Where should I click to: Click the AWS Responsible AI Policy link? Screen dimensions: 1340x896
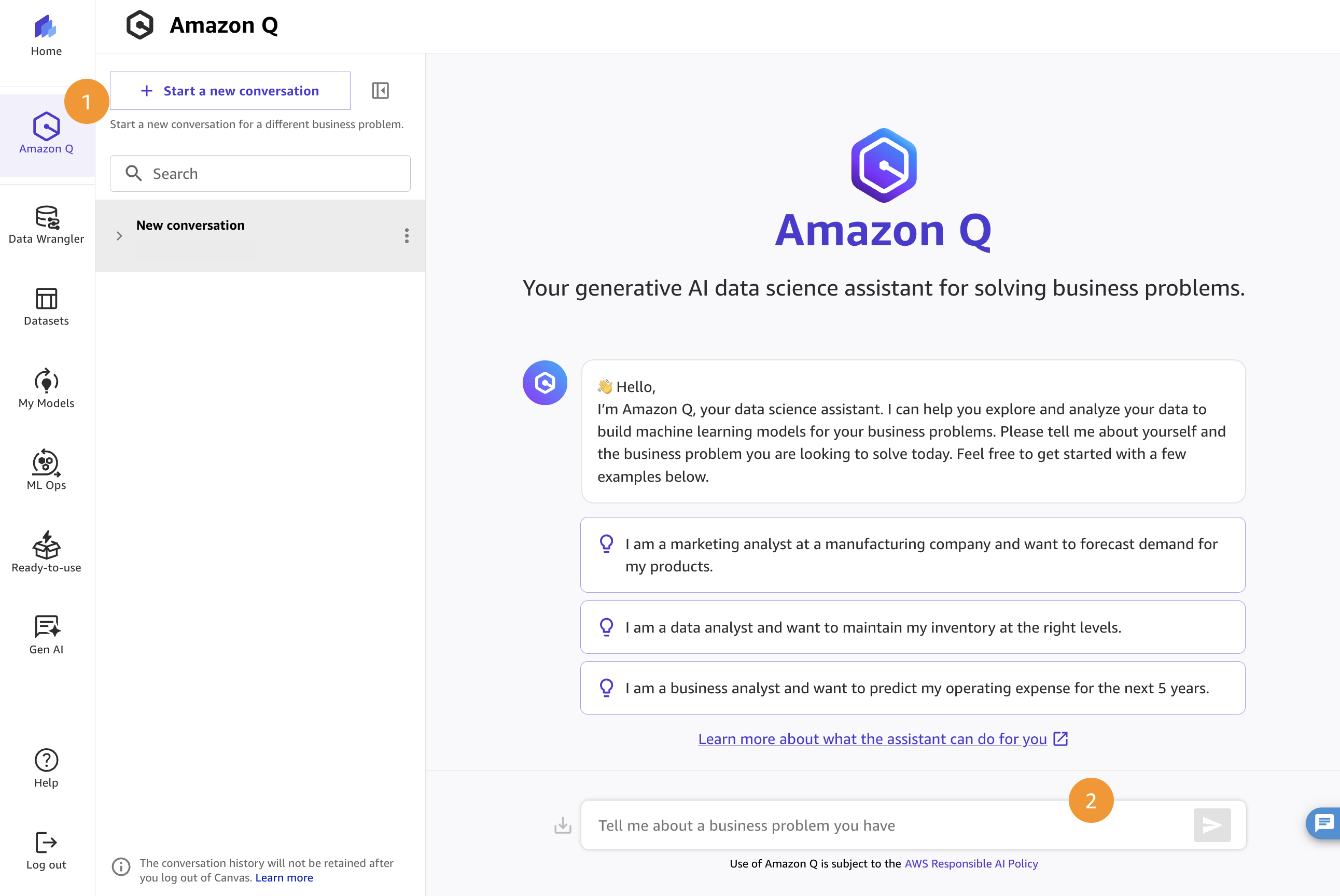click(x=971, y=863)
